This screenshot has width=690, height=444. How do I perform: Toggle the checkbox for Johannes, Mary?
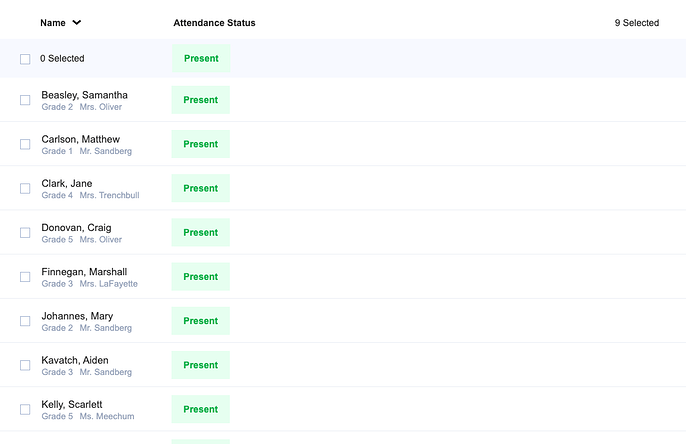tap(25, 321)
